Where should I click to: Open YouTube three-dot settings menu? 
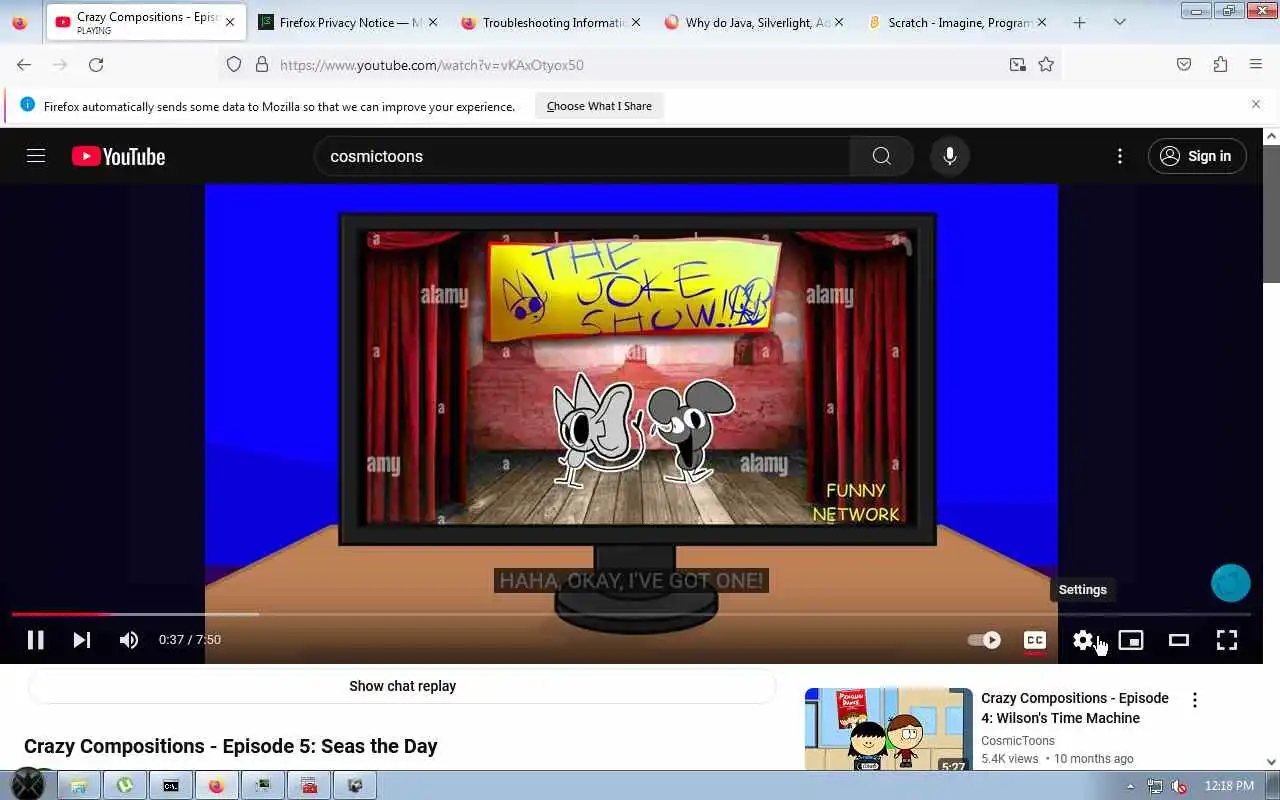coord(1120,156)
